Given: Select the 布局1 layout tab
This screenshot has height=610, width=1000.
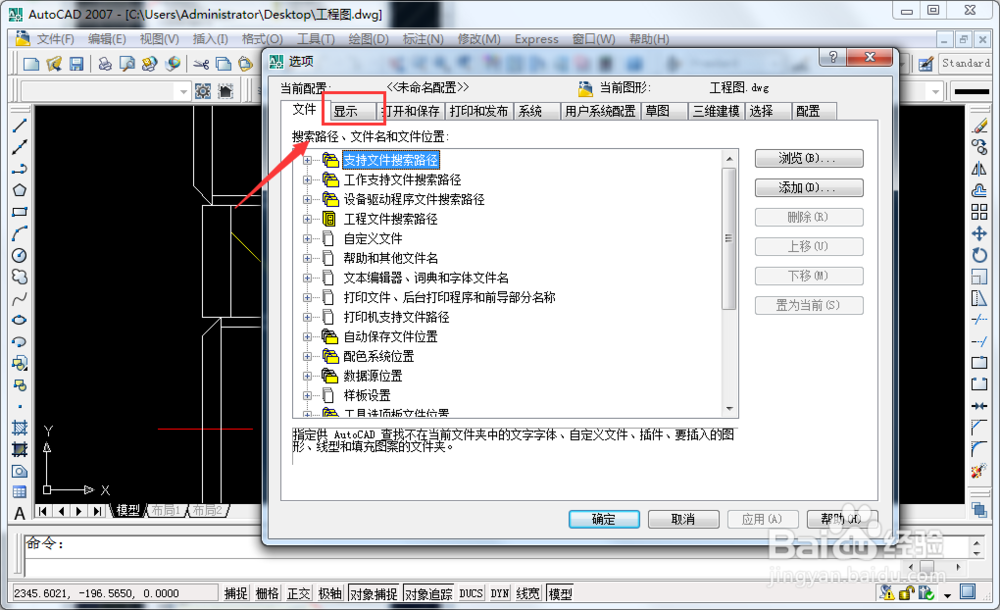Looking at the screenshot, I should pyautogui.click(x=165, y=510).
